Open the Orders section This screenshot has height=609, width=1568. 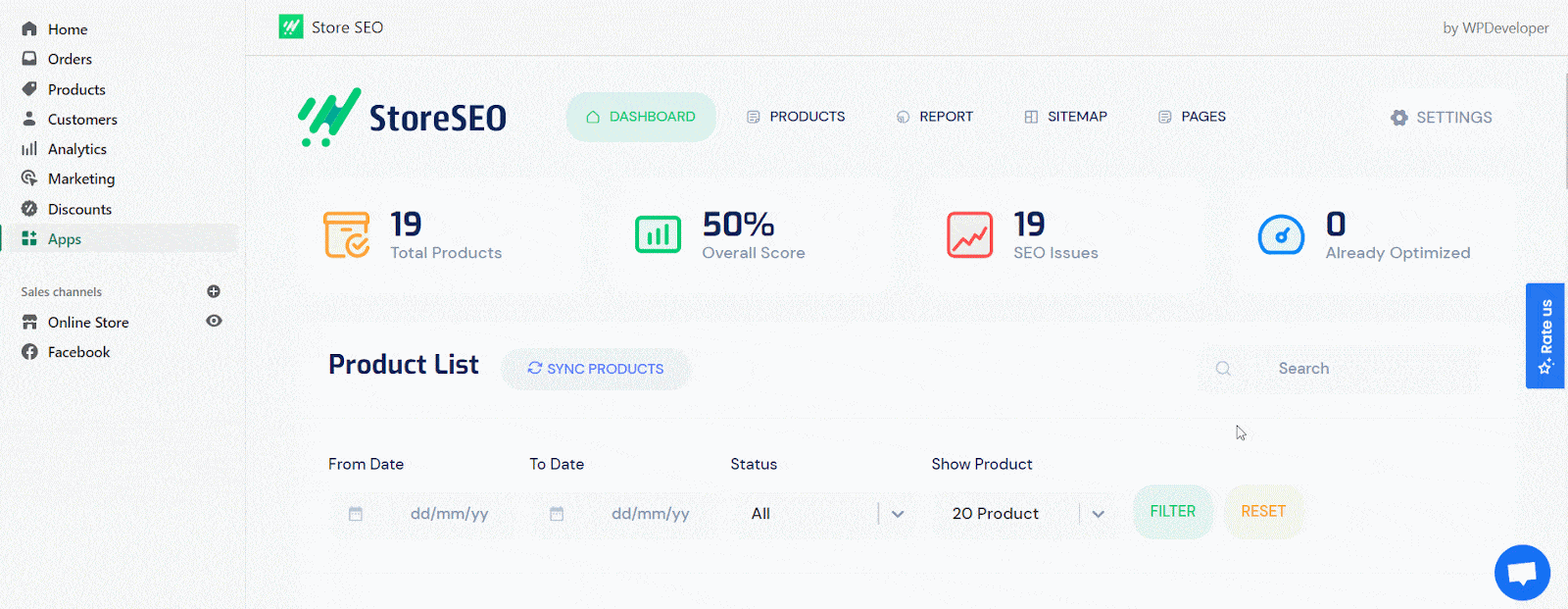(70, 59)
